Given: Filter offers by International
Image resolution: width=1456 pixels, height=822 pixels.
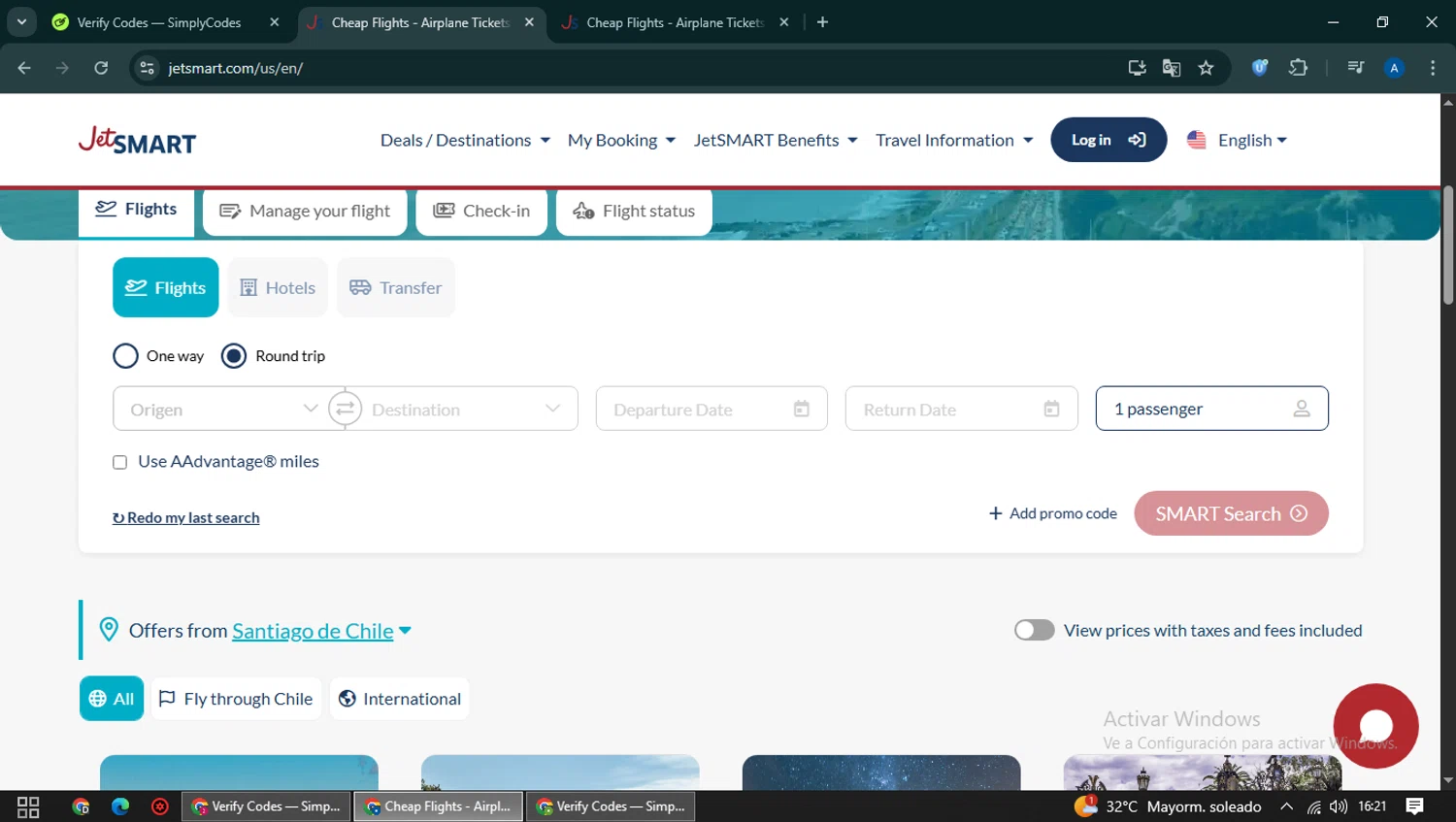Looking at the screenshot, I should pyautogui.click(x=400, y=699).
